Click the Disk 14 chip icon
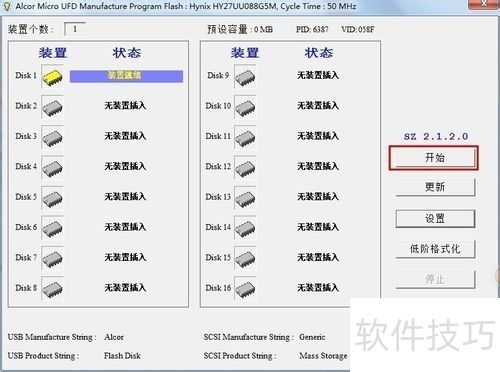Screen dimensions: 500x372 tap(245, 229)
